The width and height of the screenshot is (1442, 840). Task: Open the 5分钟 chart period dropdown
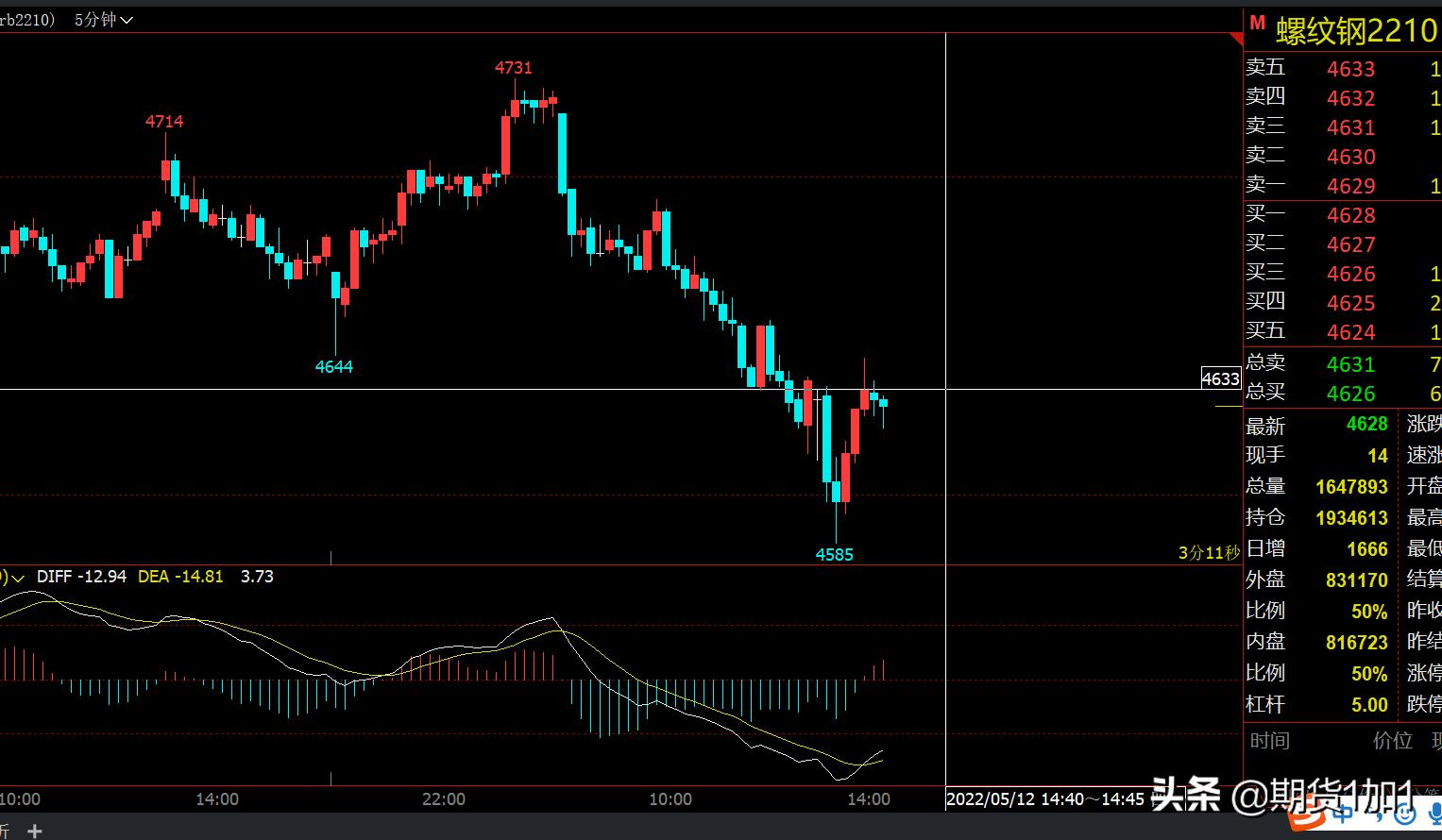tap(104, 19)
